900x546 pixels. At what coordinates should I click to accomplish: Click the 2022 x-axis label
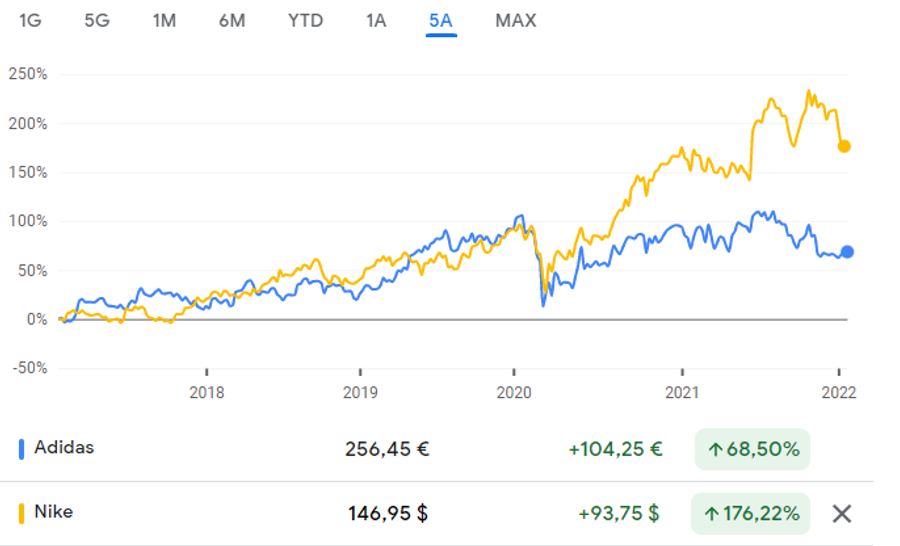point(839,393)
